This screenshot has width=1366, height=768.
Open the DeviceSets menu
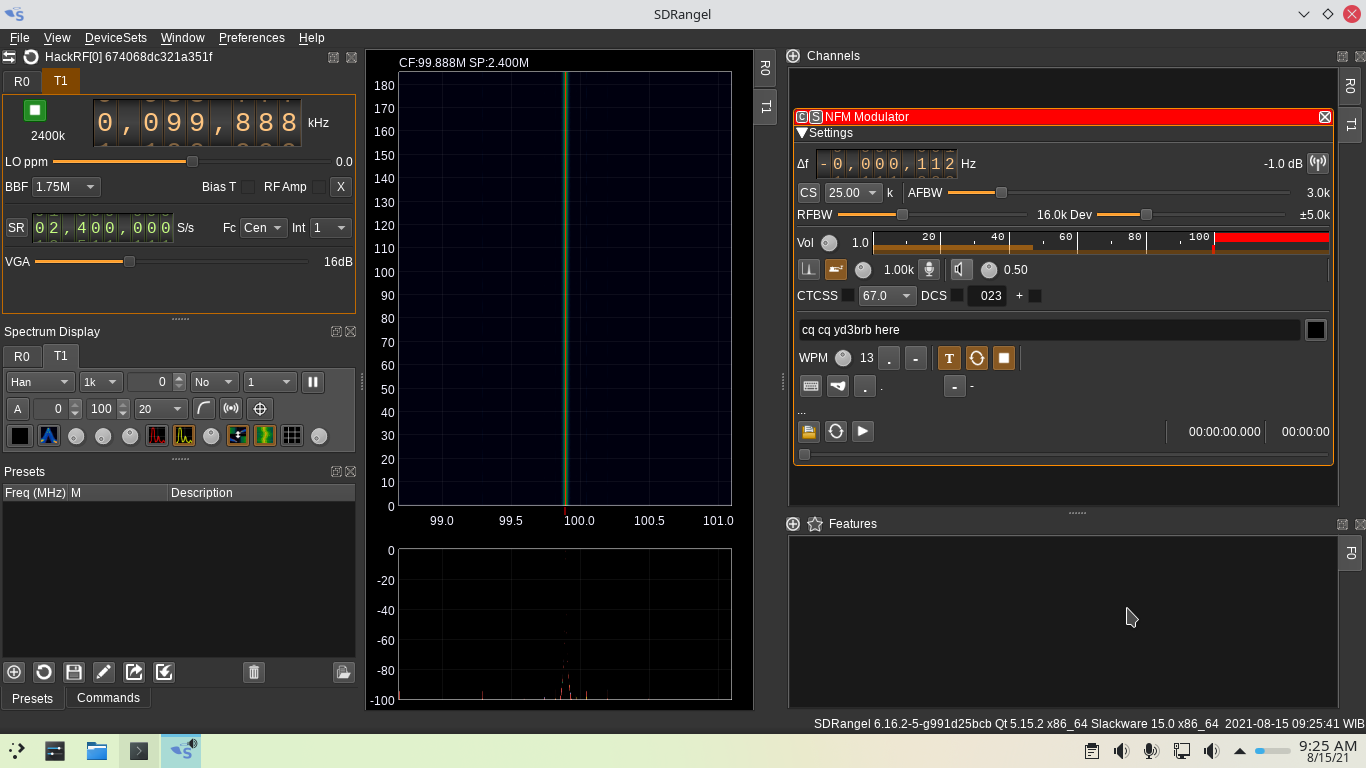click(116, 38)
